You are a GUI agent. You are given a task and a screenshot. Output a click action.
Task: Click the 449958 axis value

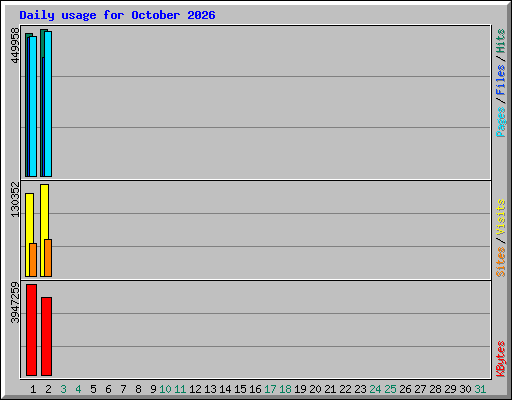pos(15,45)
